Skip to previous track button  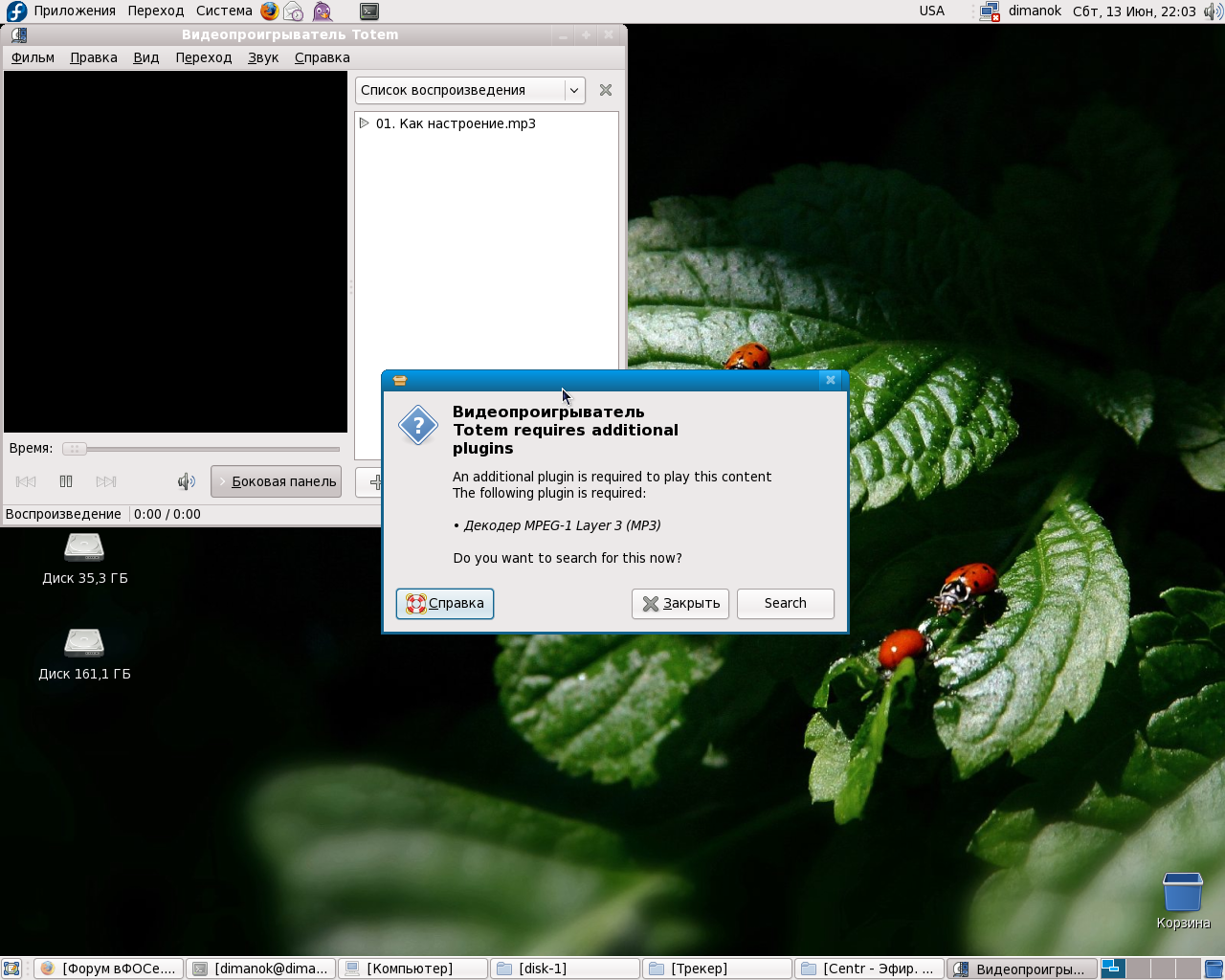[x=26, y=481]
